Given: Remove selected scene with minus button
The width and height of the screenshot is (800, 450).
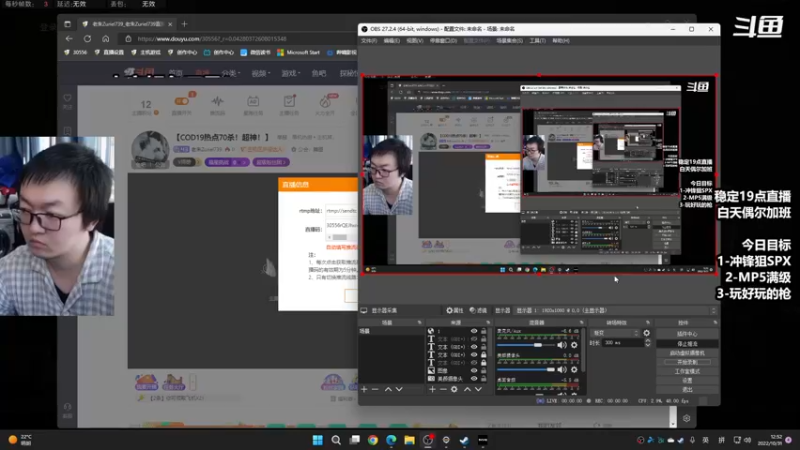Looking at the screenshot, I should coord(376,389).
